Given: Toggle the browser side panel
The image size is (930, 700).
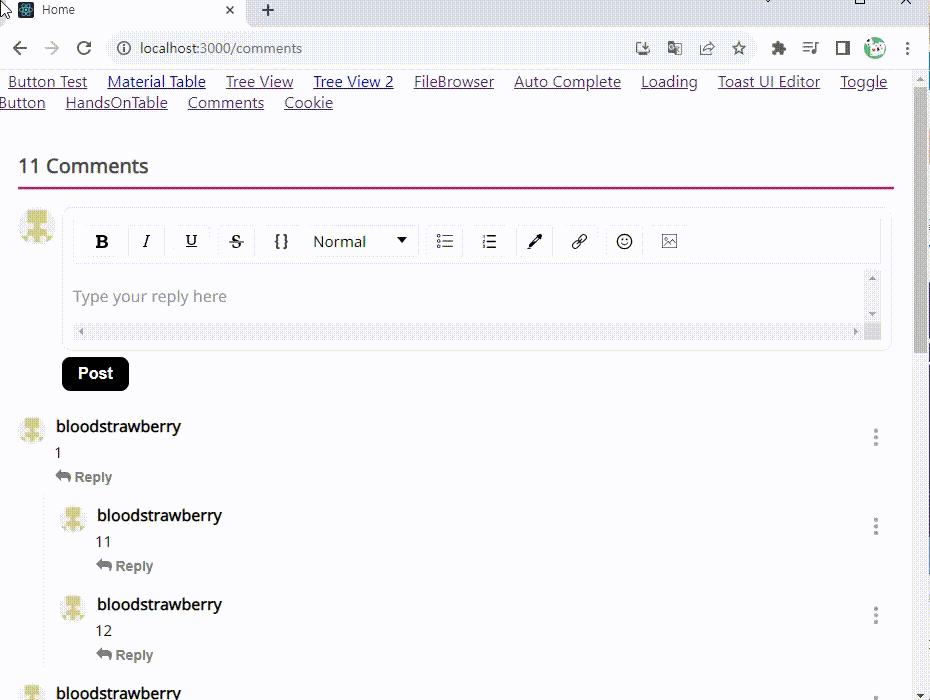Looking at the screenshot, I should (x=843, y=48).
